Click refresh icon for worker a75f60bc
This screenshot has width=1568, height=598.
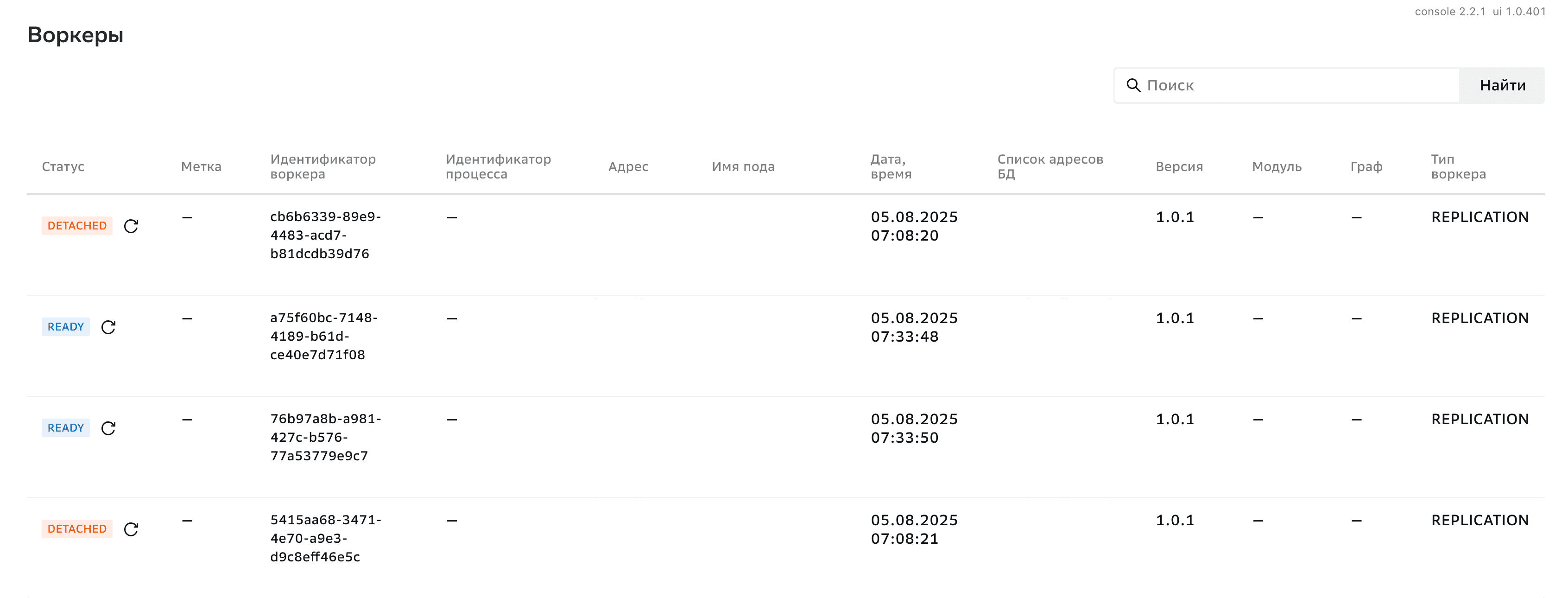pyautogui.click(x=108, y=327)
